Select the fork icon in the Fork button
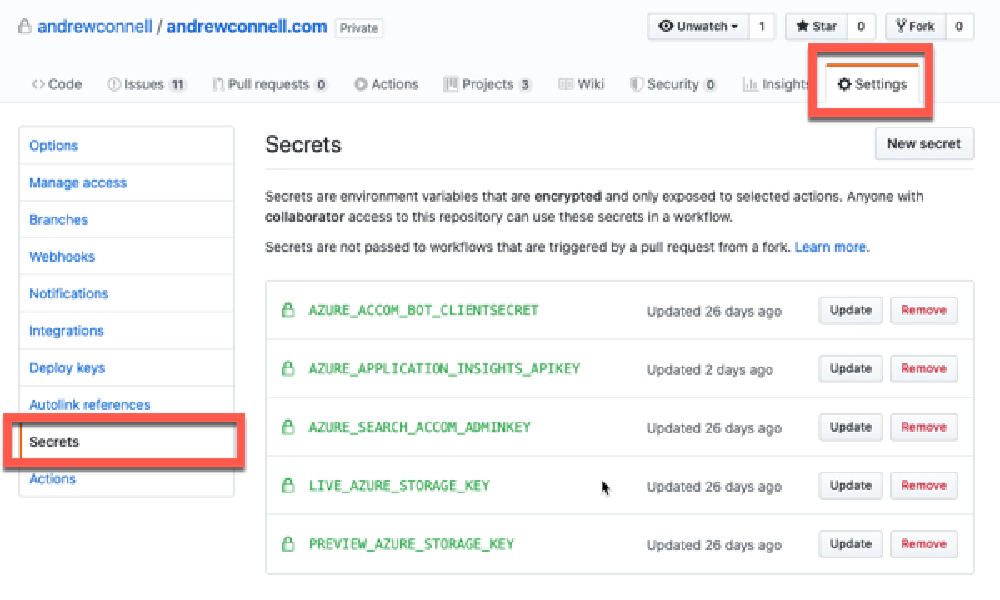Screen dimensions: 1000x600 point(903,26)
